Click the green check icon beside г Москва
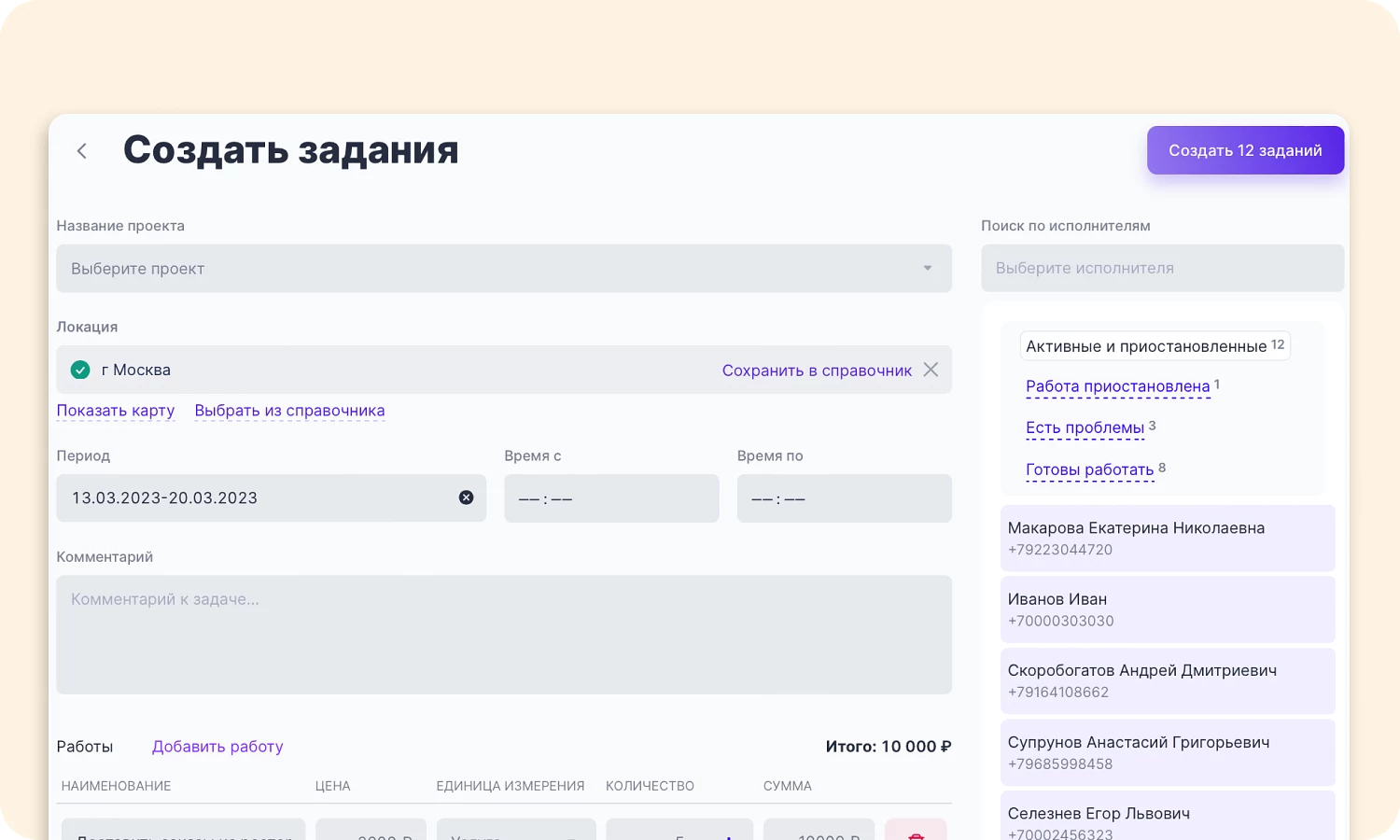The width and height of the screenshot is (1400, 840). 80,370
